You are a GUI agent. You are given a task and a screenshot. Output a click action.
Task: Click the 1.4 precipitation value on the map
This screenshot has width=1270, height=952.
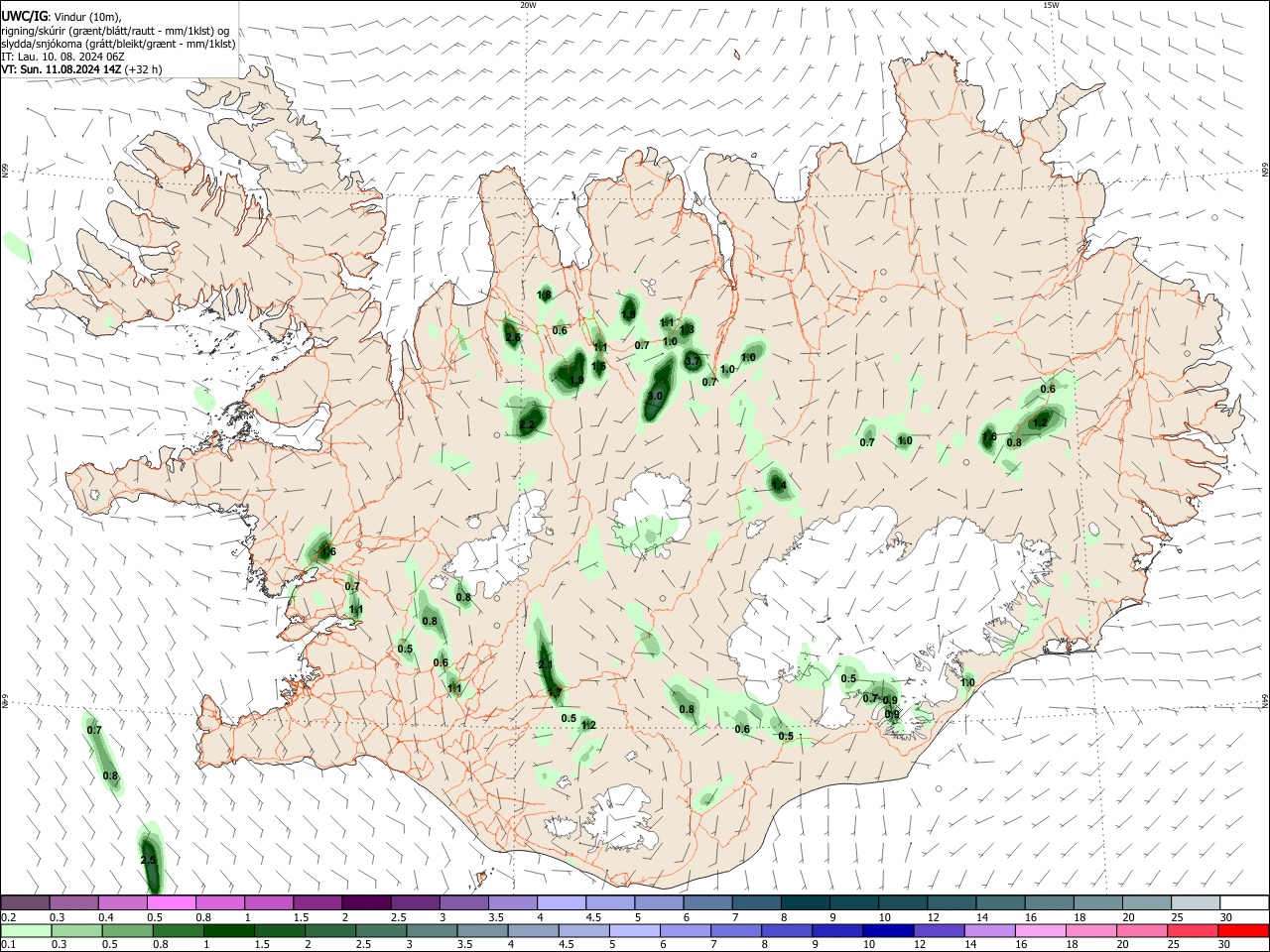click(x=780, y=485)
